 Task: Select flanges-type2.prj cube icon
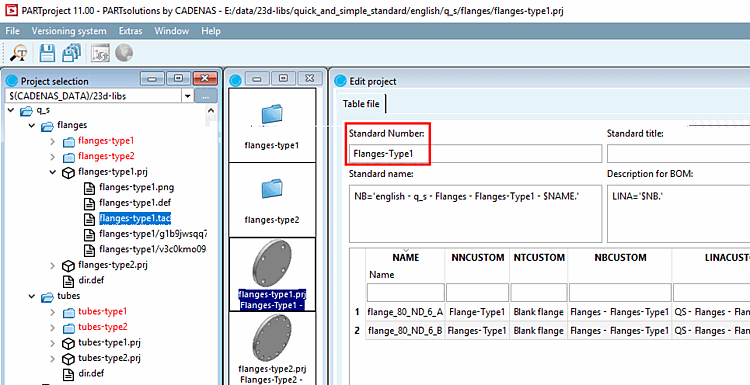(69, 265)
